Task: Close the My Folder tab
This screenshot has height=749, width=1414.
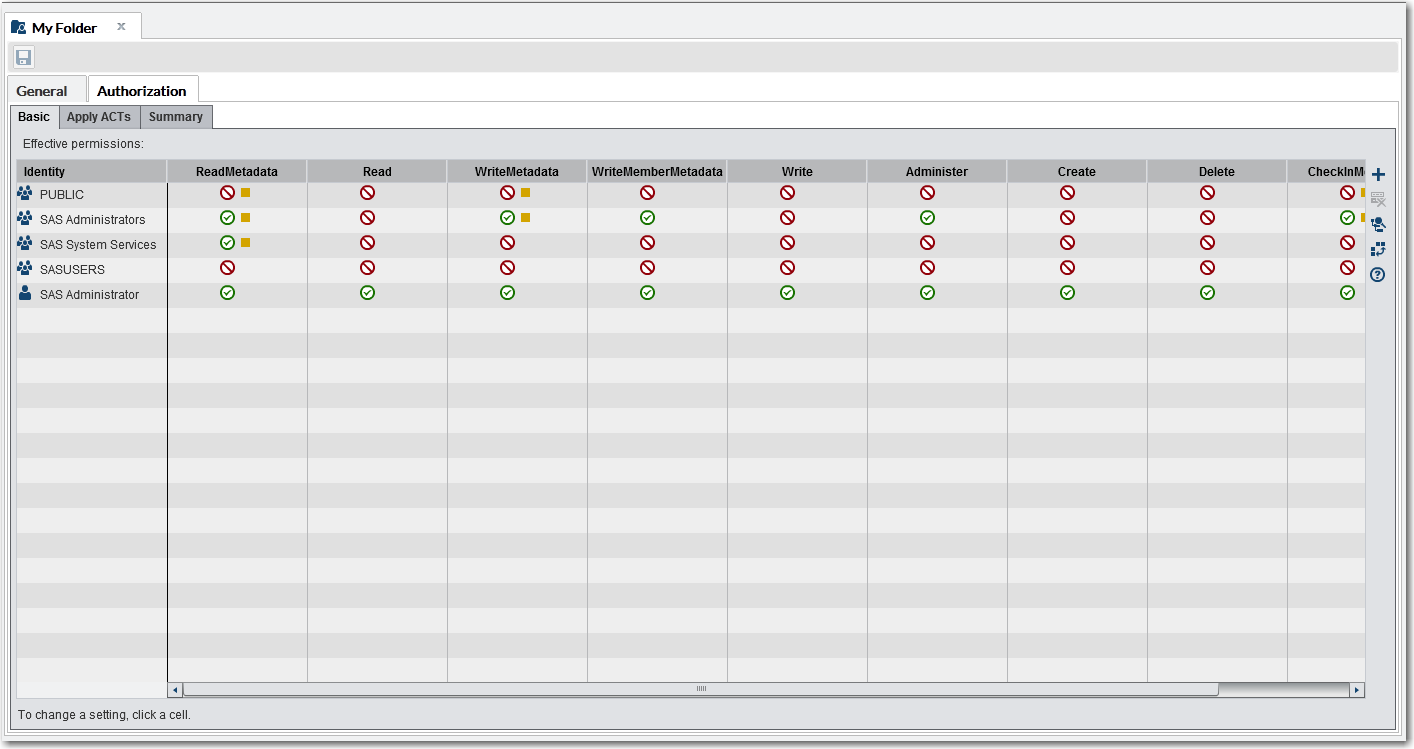Action: pyautogui.click(x=122, y=26)
